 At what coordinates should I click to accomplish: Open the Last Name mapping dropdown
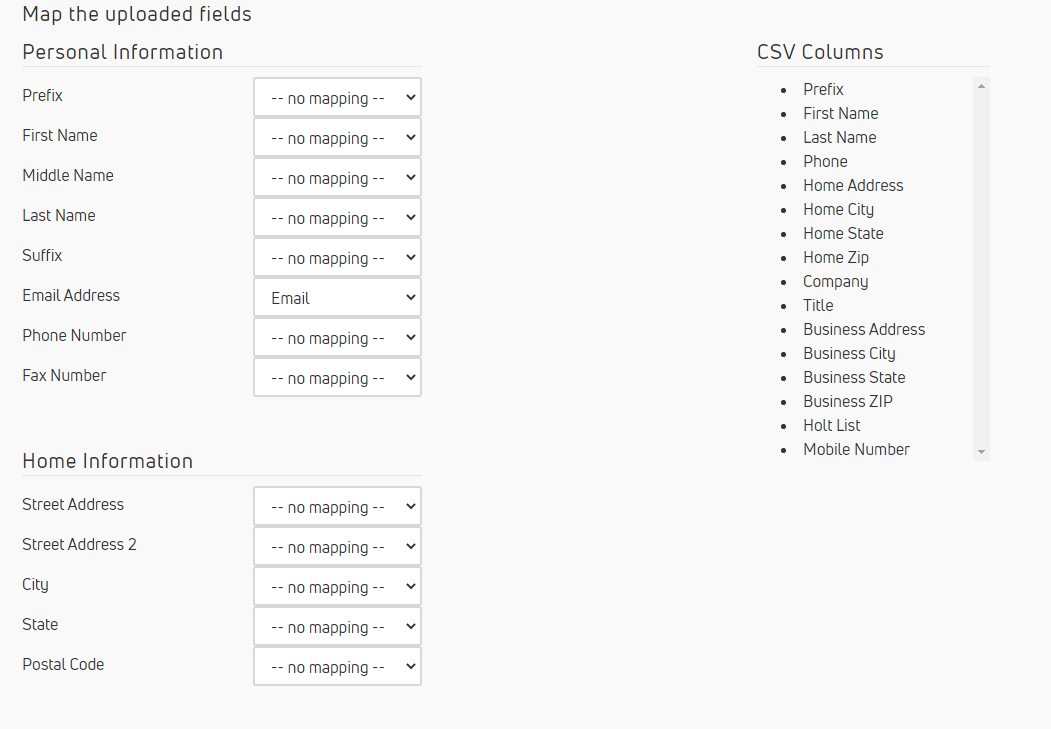point(337,217)
